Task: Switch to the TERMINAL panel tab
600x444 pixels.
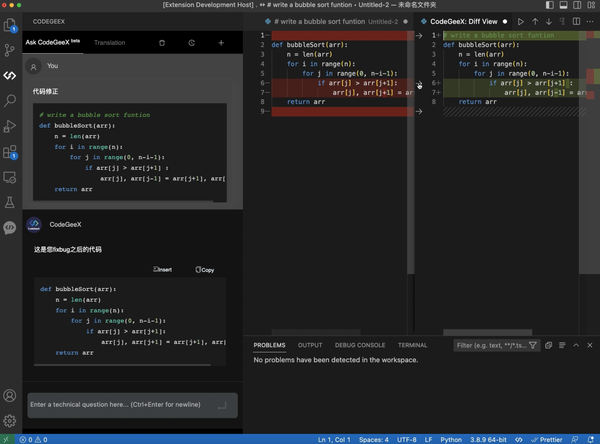Action: [x=412, y=345]
